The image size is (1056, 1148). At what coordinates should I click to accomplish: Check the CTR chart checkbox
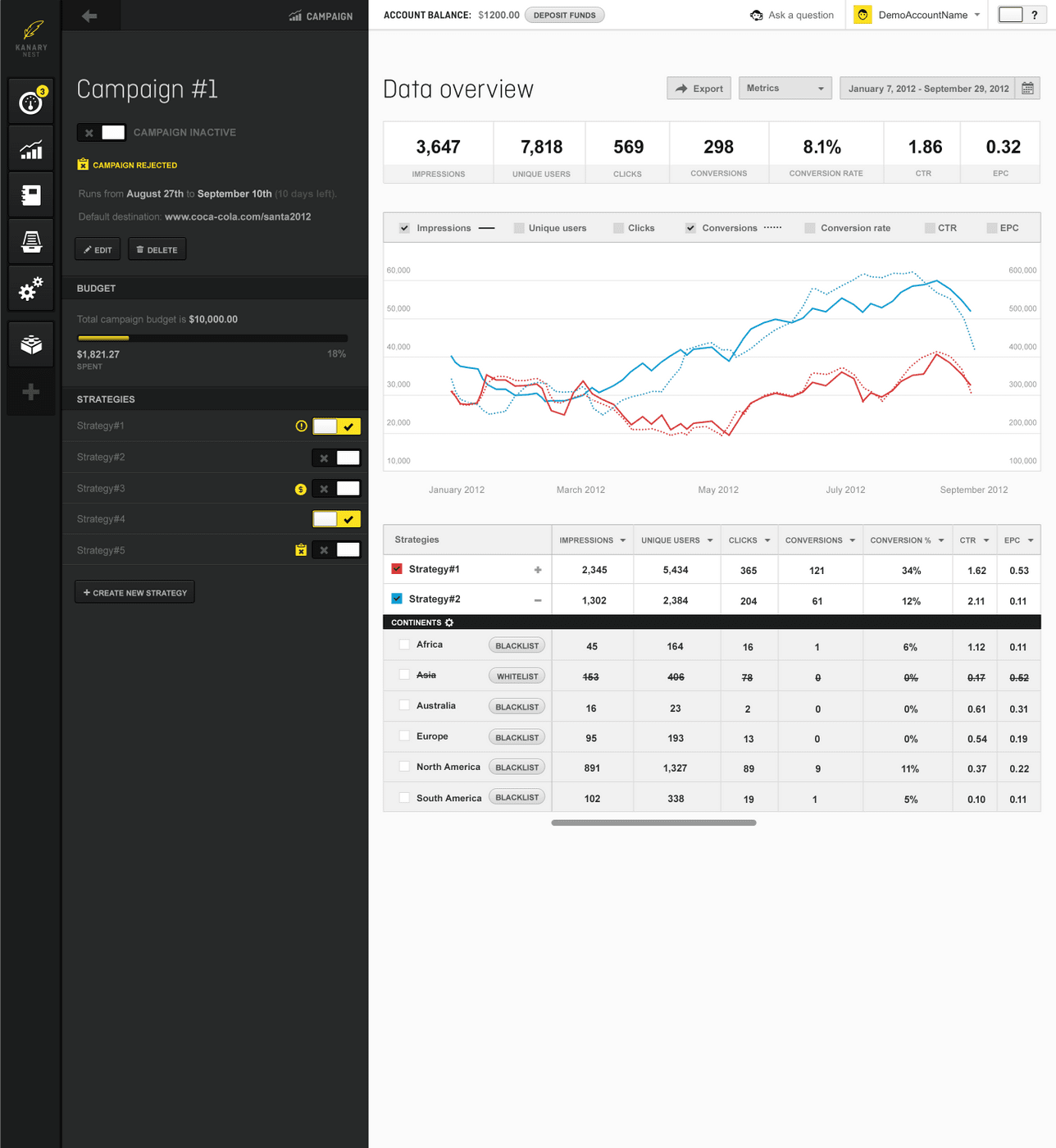pyautogui.click(x=930, y=228)
